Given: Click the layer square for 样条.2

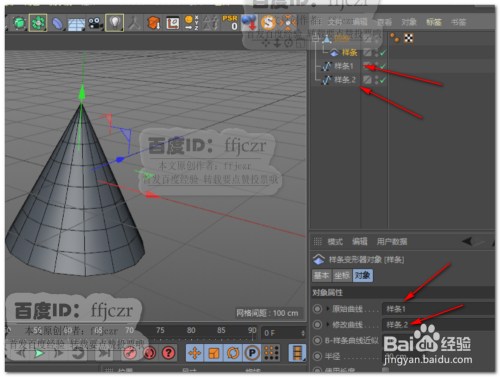Looking at the screenshot, I should pos(367,80).
